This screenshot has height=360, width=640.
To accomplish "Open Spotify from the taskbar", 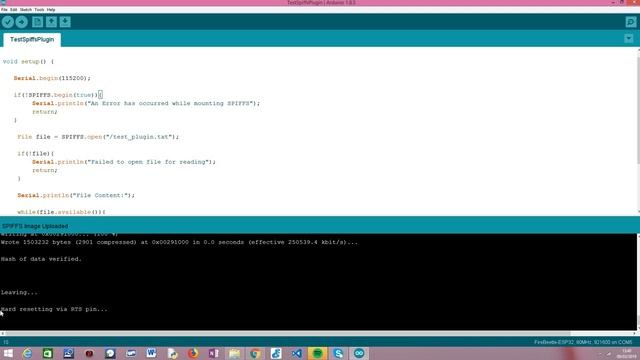I will [x=318, y=353].
